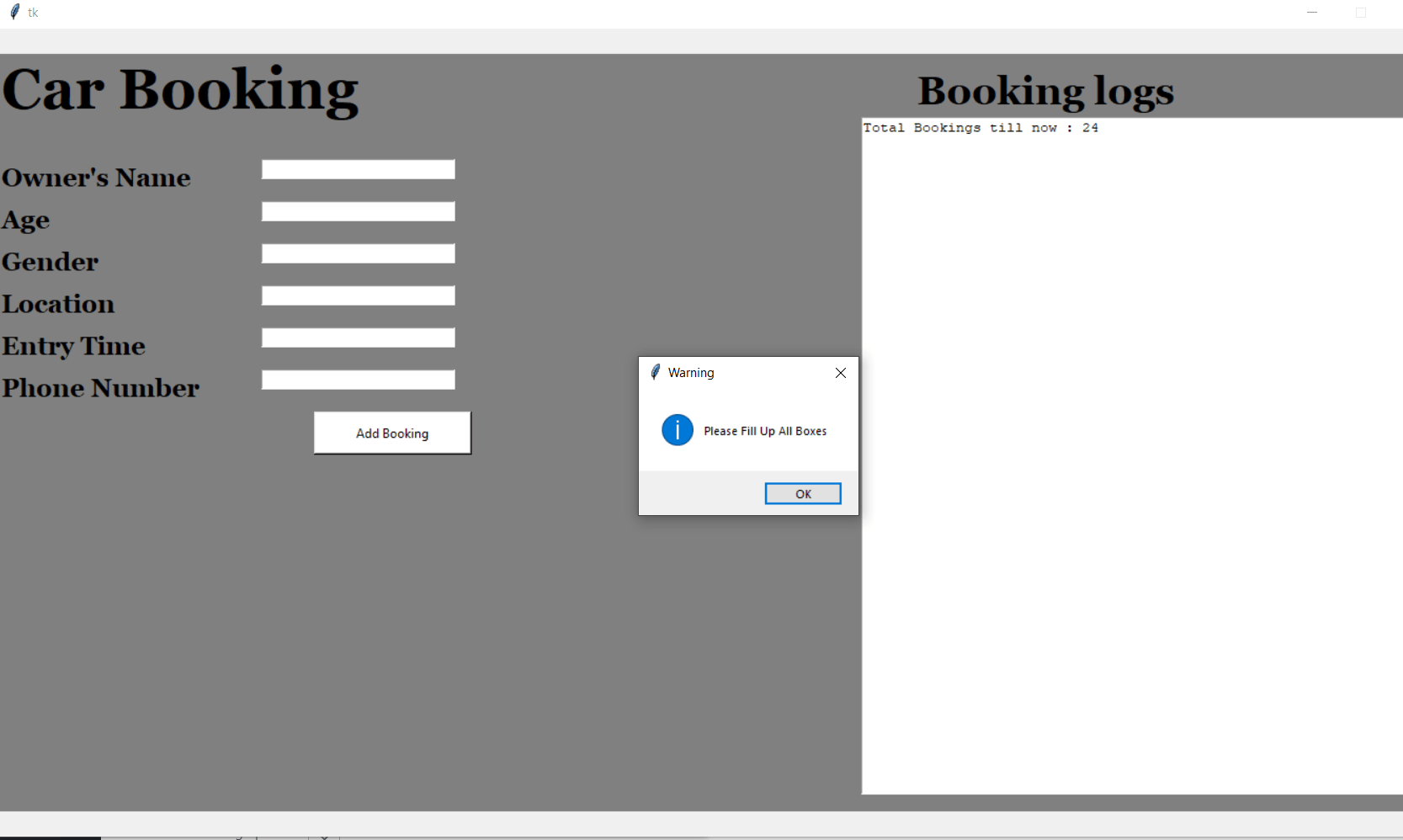Click inside the Gender entry box

click(358, 253)
